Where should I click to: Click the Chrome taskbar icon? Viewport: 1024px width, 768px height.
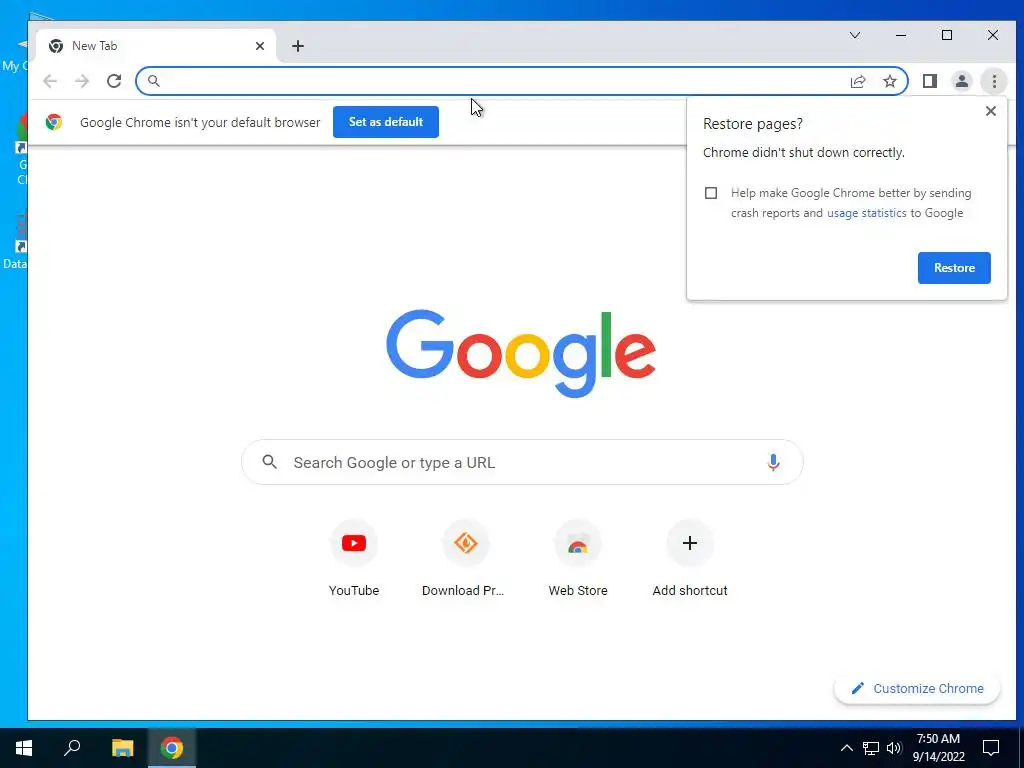172,748
